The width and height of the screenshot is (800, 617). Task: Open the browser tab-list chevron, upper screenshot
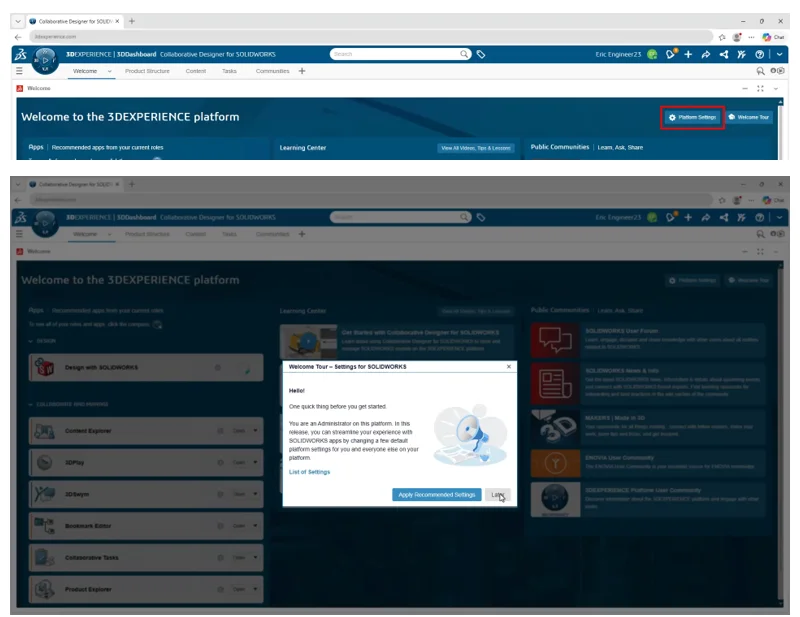(18, 21)
